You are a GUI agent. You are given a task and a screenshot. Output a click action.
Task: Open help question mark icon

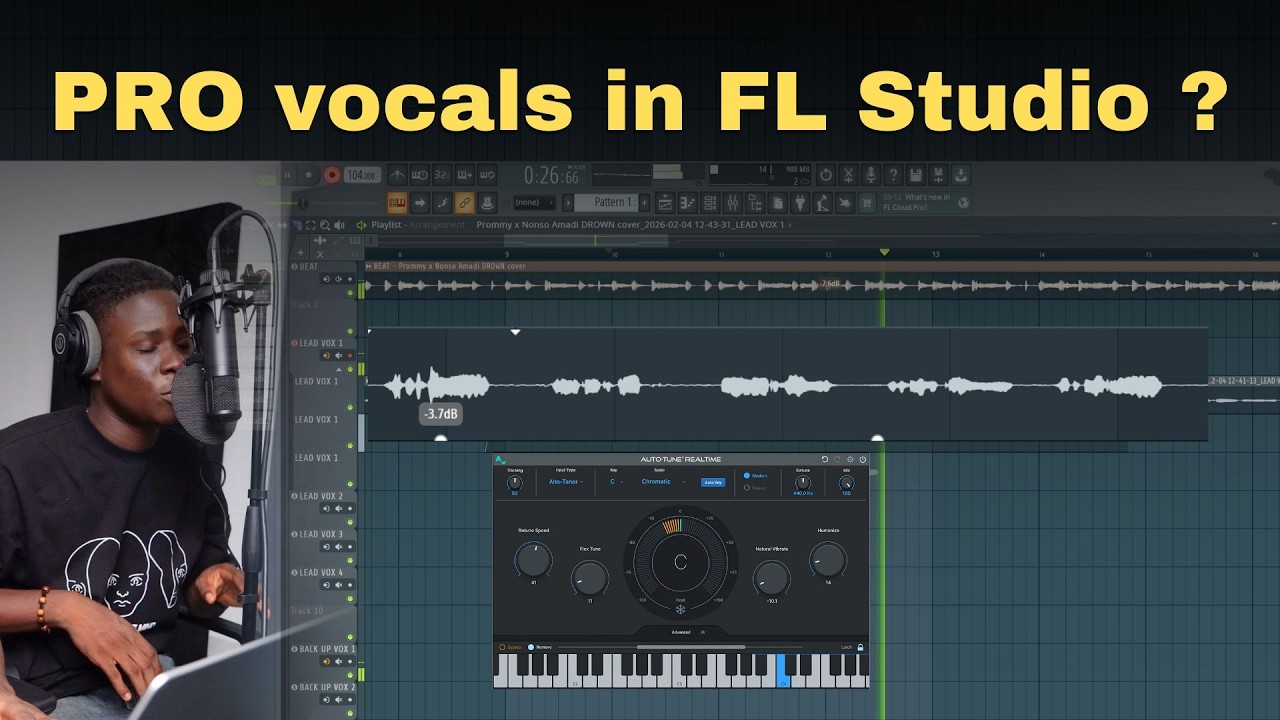(894, 174)
